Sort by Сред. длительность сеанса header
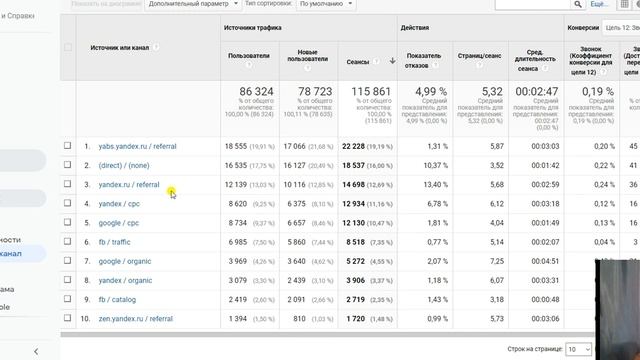 click(535, 60)
